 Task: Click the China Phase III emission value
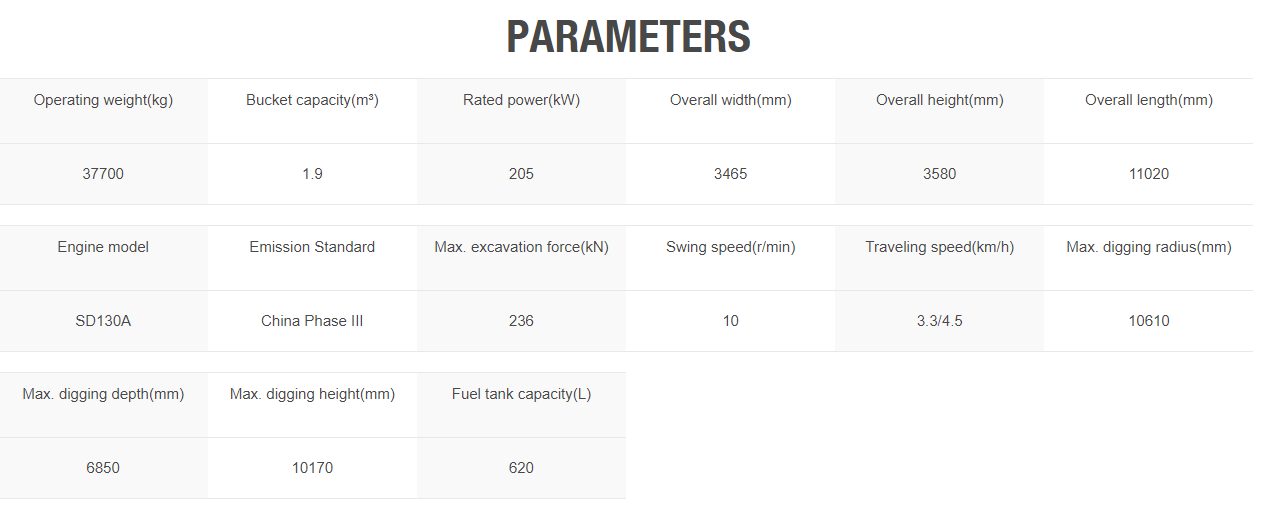312,321
